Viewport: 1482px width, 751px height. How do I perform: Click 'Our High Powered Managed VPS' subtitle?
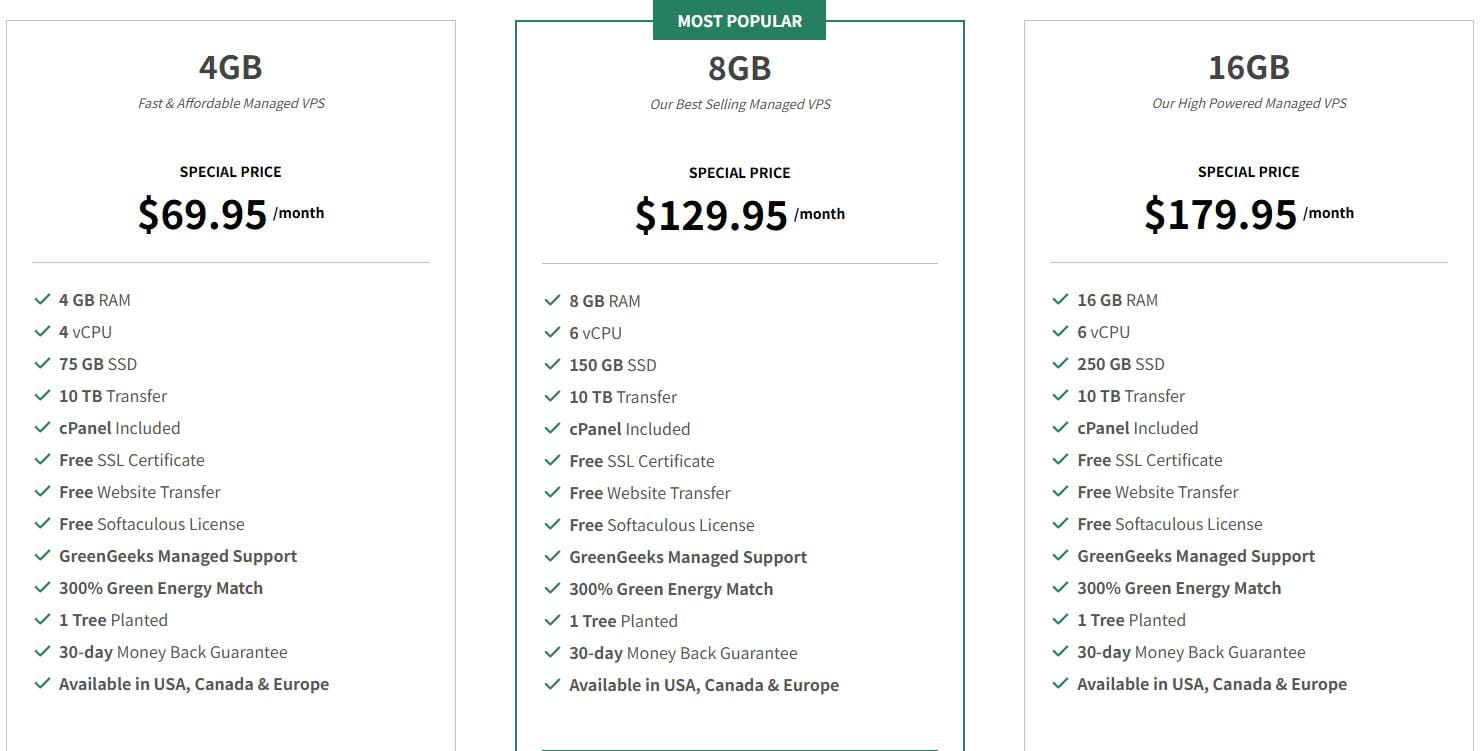[1248, 103]
